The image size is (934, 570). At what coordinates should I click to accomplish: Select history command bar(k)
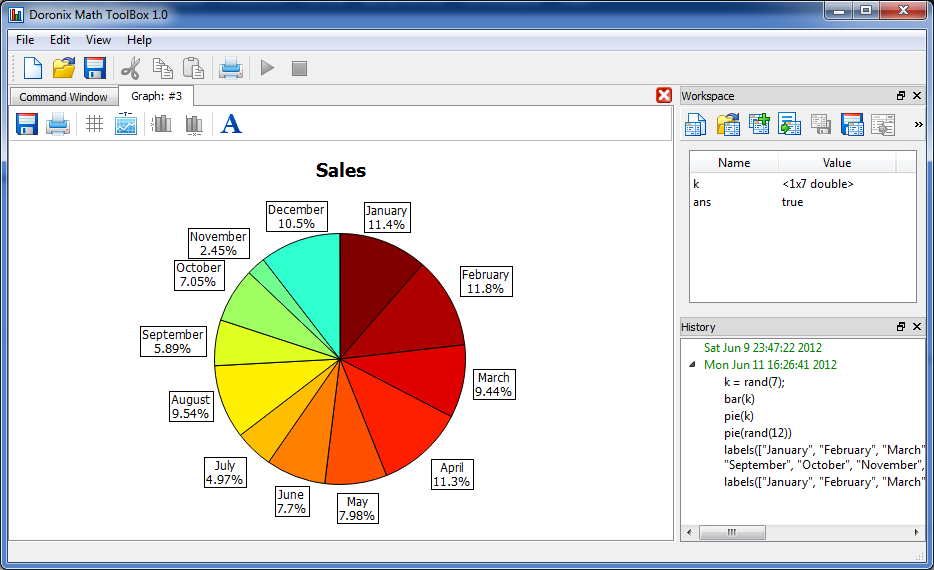coord(739,399)
